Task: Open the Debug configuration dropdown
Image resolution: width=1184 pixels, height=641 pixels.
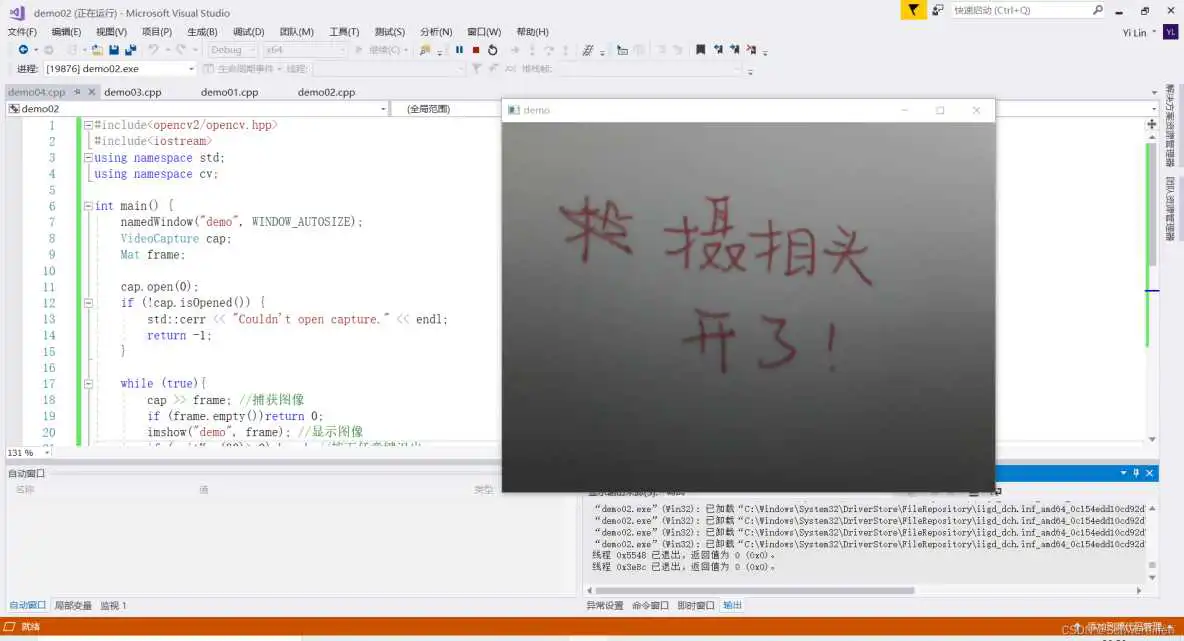Action: click(230, 49)
